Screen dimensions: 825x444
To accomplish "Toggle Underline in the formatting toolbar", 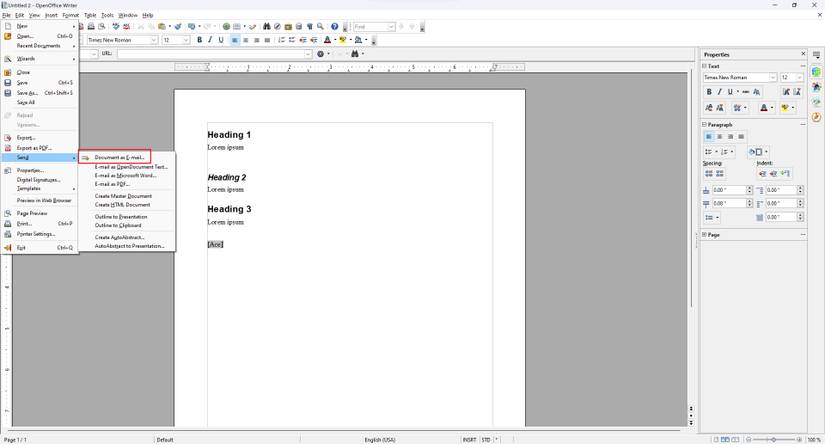I will (x=221, y=40).
